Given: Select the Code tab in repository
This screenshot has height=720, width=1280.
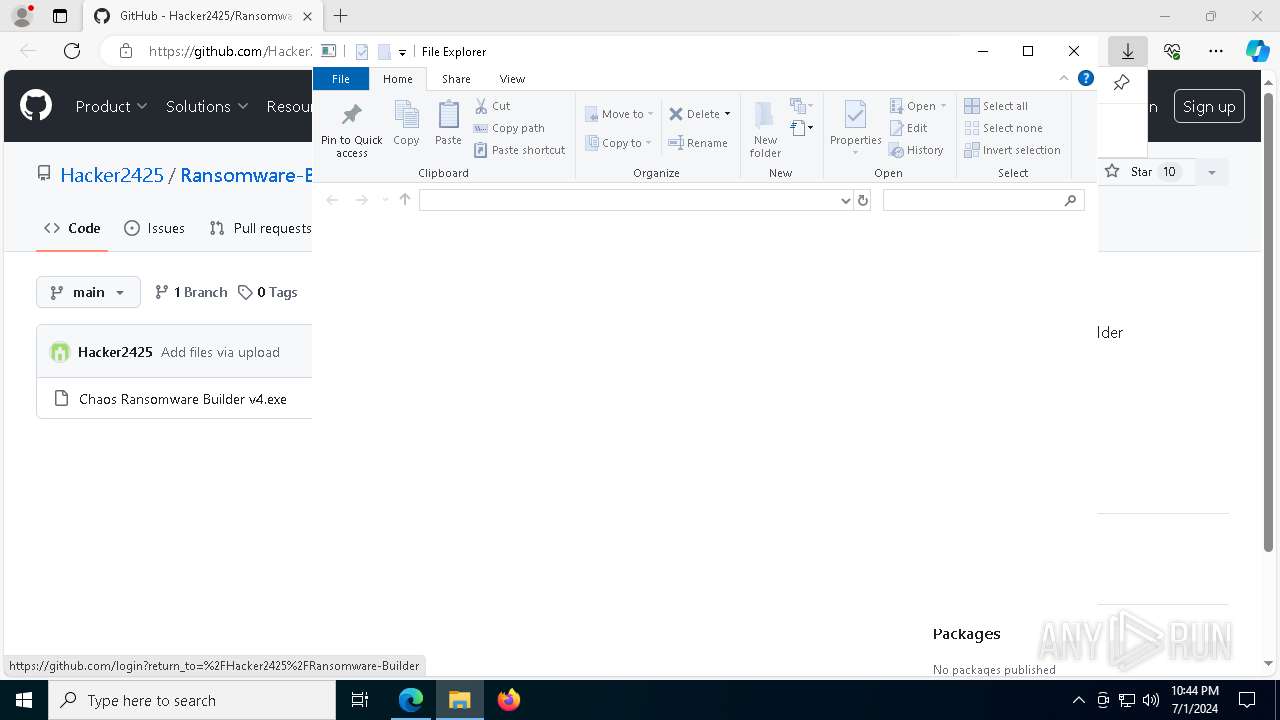Looking at the screenshot, I should pyautogui.click(x=73, y=228).
